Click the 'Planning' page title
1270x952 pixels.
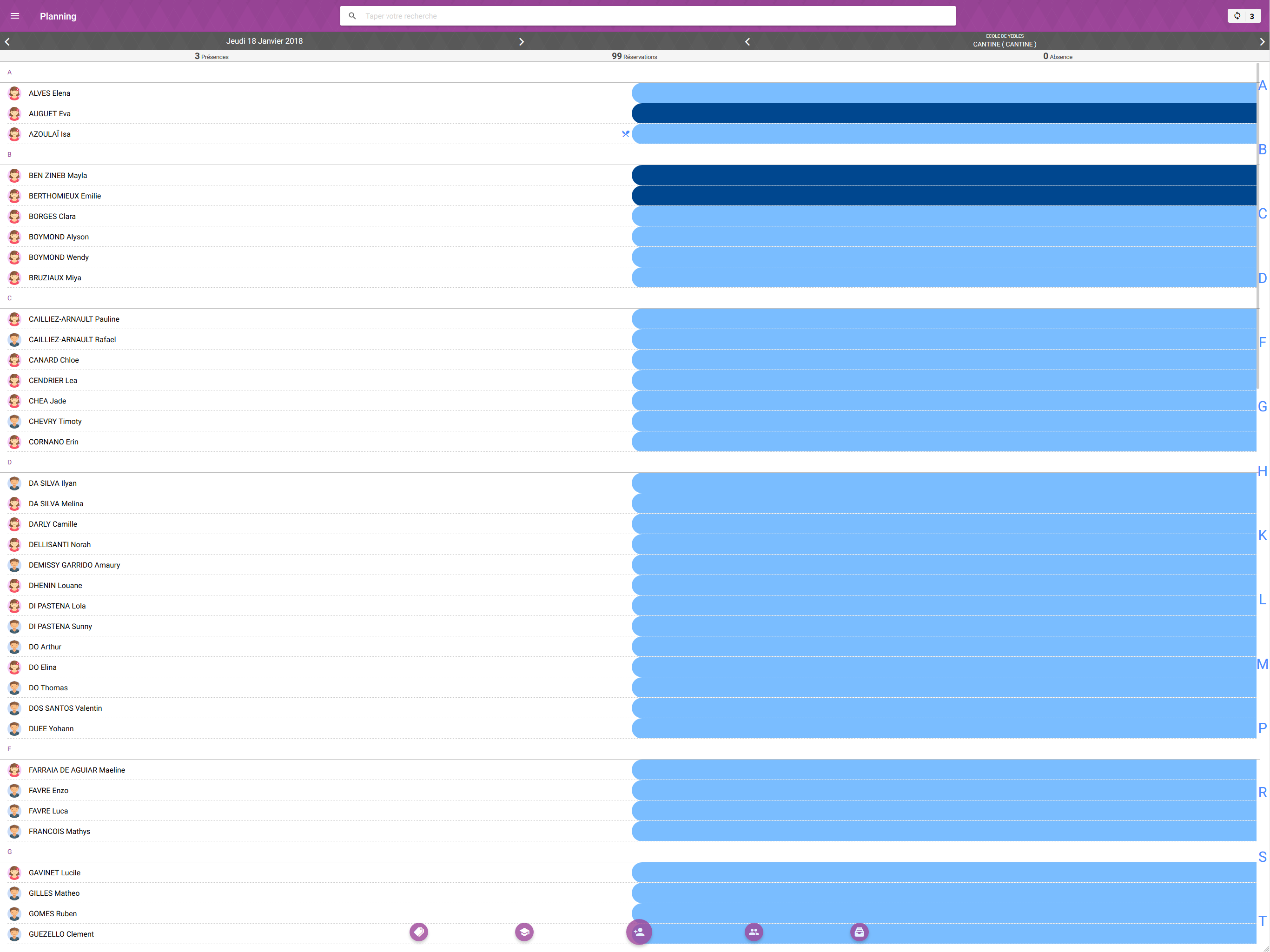58,16
